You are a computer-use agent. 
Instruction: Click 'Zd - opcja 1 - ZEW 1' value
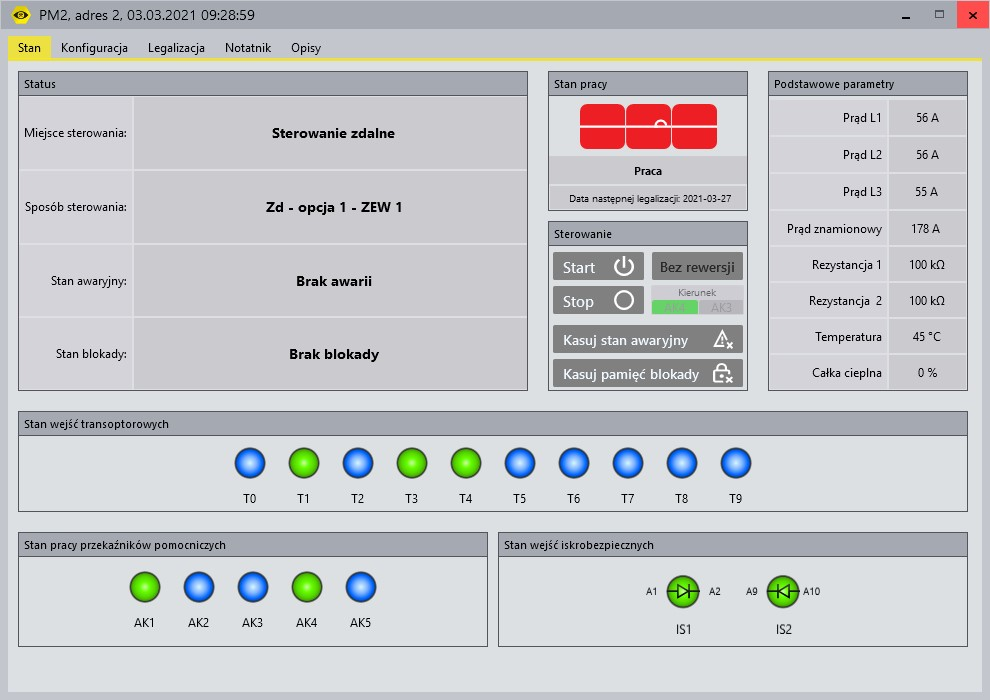pos(333,207)
